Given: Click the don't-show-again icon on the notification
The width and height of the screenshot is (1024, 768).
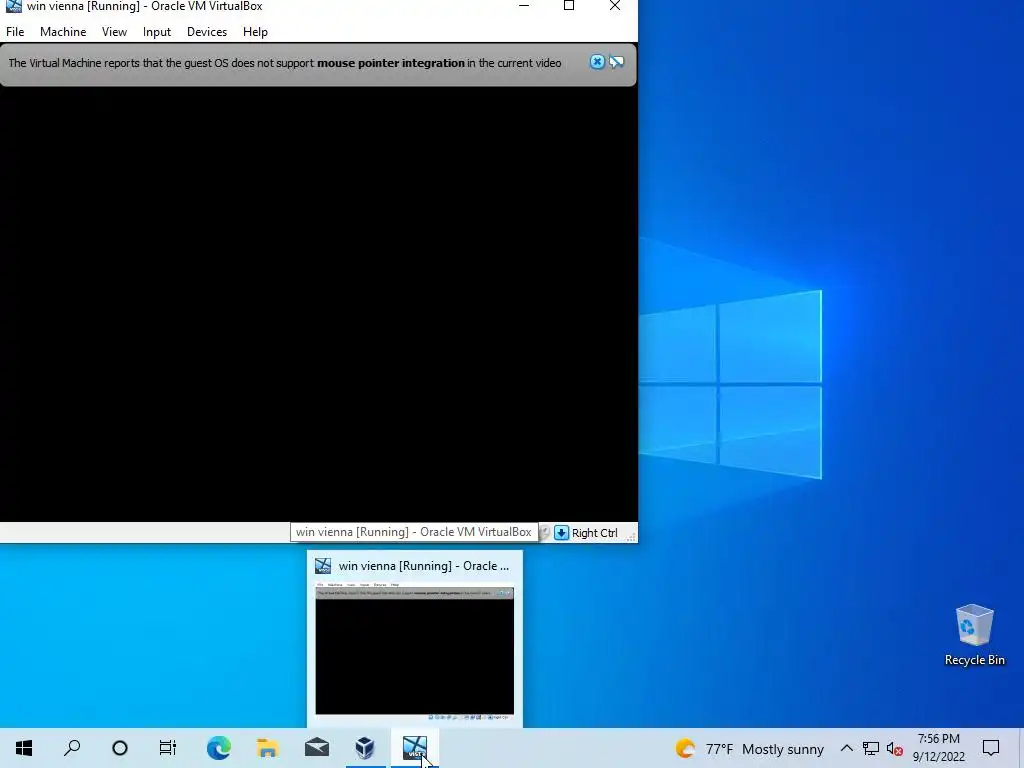Looking at the screenshot, I should pyautogui.click(x=616, y=62).
